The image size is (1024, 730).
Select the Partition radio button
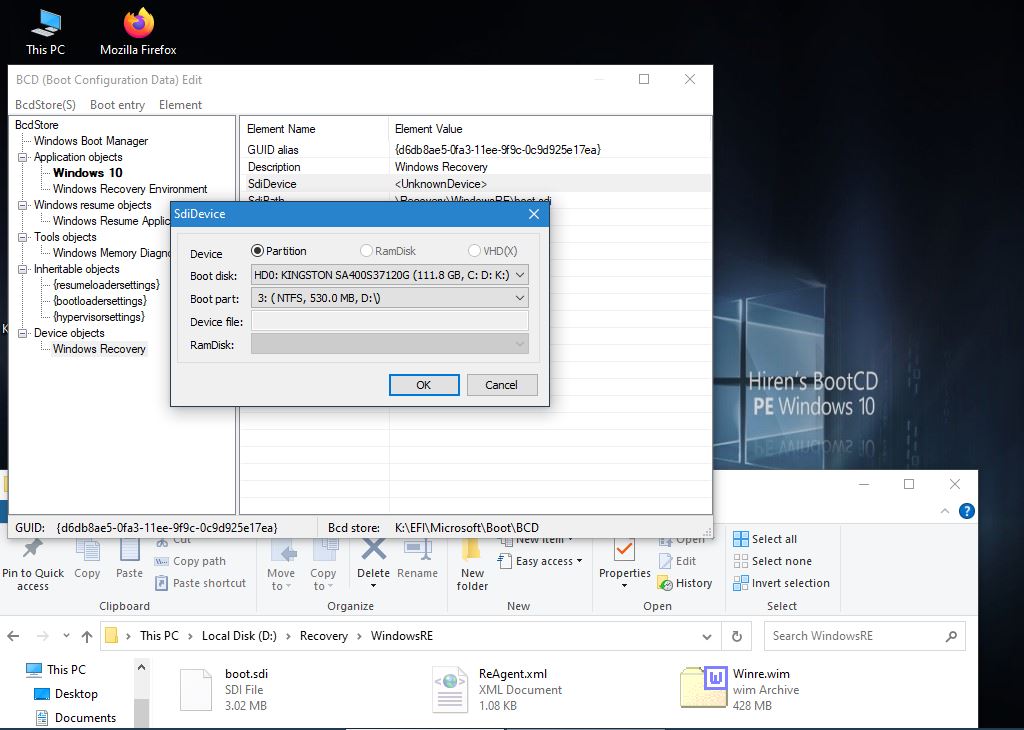(258, 251)
